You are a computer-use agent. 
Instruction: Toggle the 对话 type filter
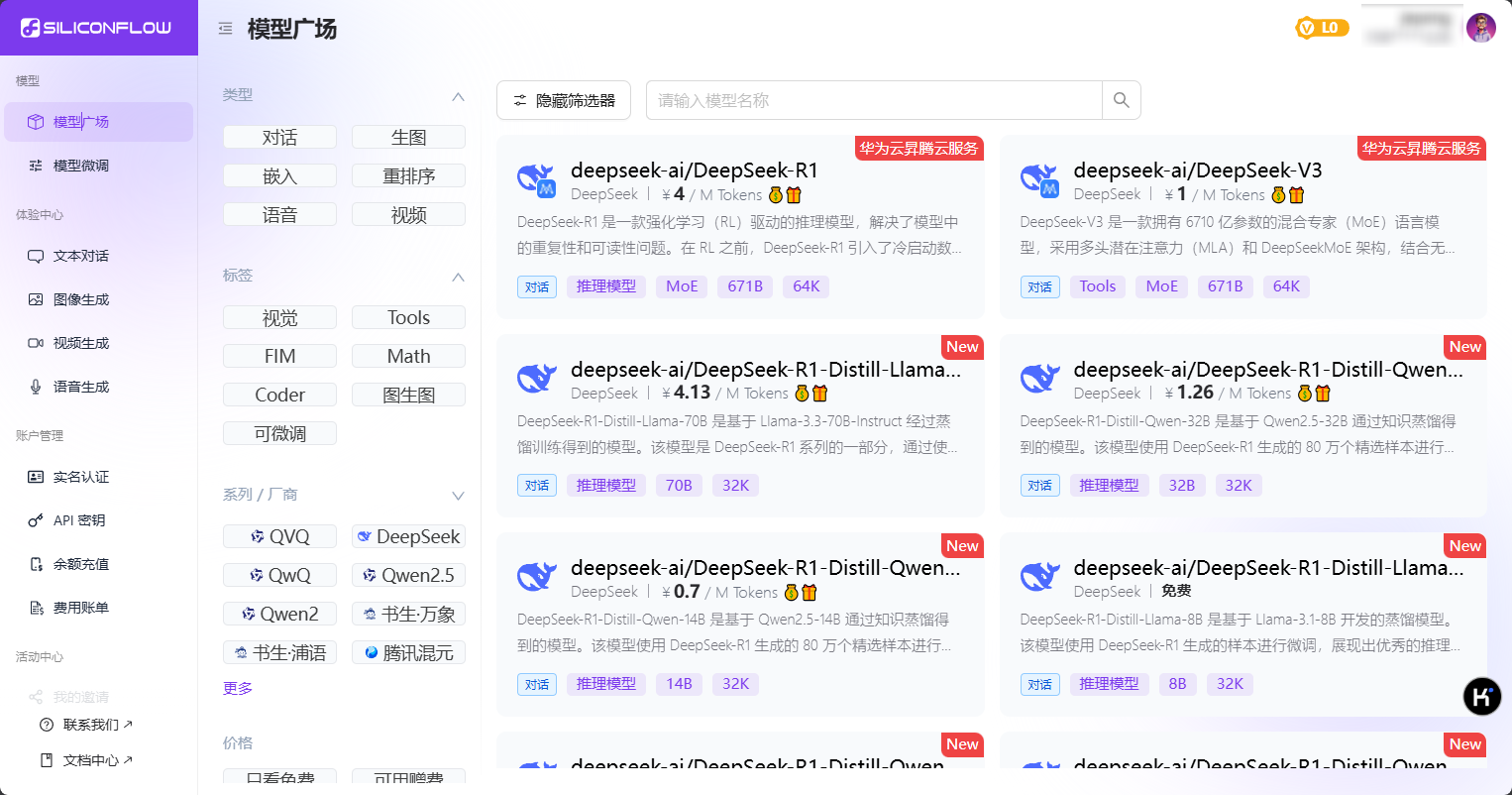[279, 138]
